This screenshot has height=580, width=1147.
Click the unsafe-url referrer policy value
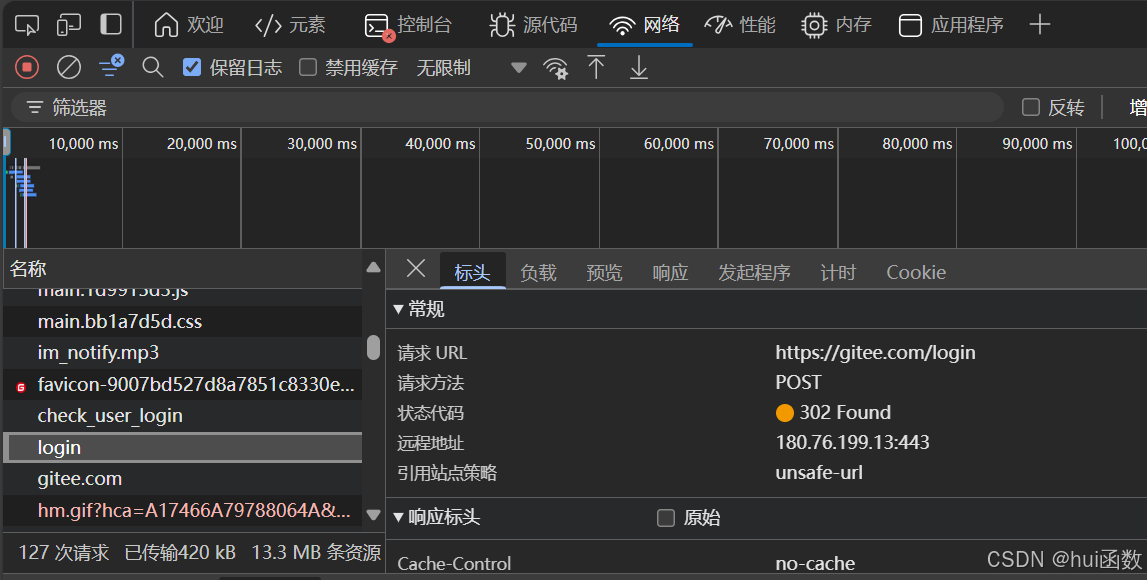coord(819,472)
